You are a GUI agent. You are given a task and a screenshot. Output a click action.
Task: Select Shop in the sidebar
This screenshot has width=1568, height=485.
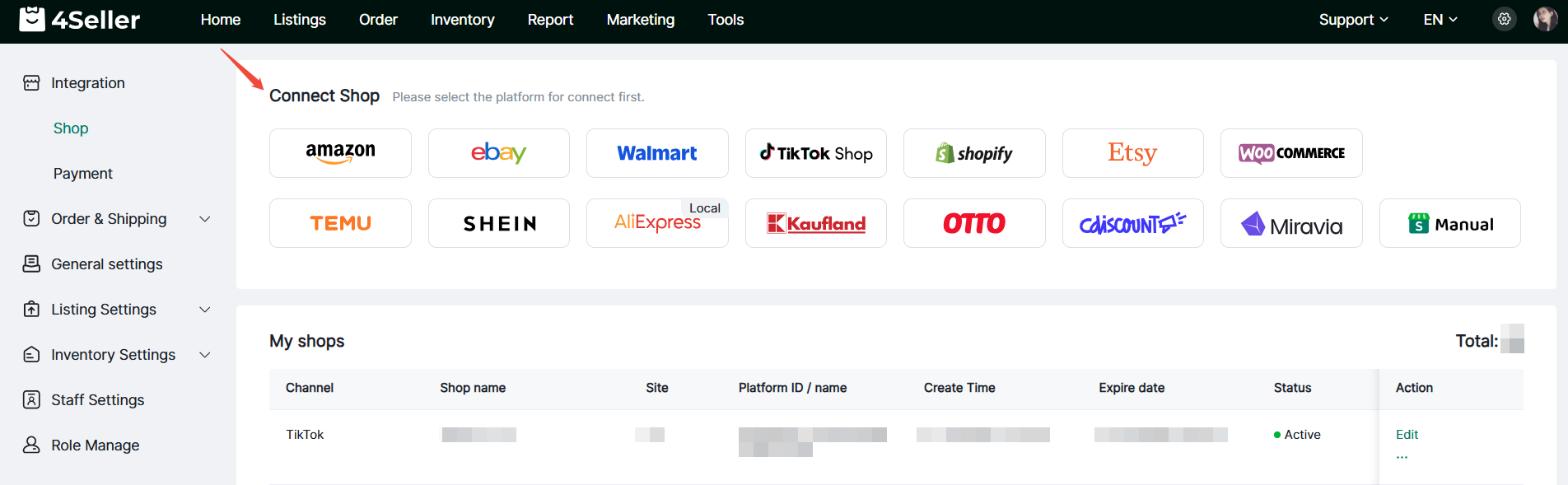tap(71, 128)
